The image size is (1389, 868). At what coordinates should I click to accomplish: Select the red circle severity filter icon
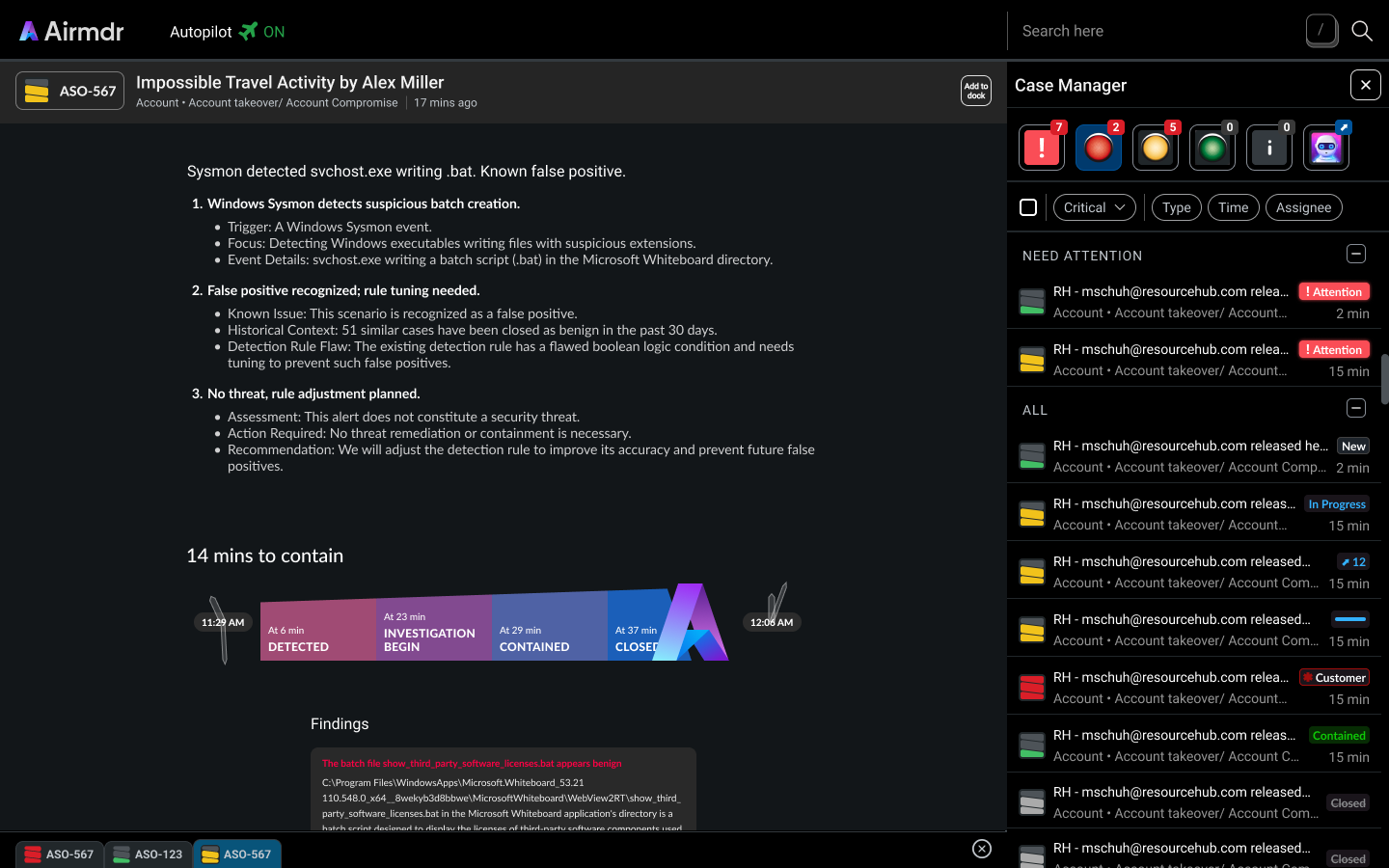coord(1098,148)
